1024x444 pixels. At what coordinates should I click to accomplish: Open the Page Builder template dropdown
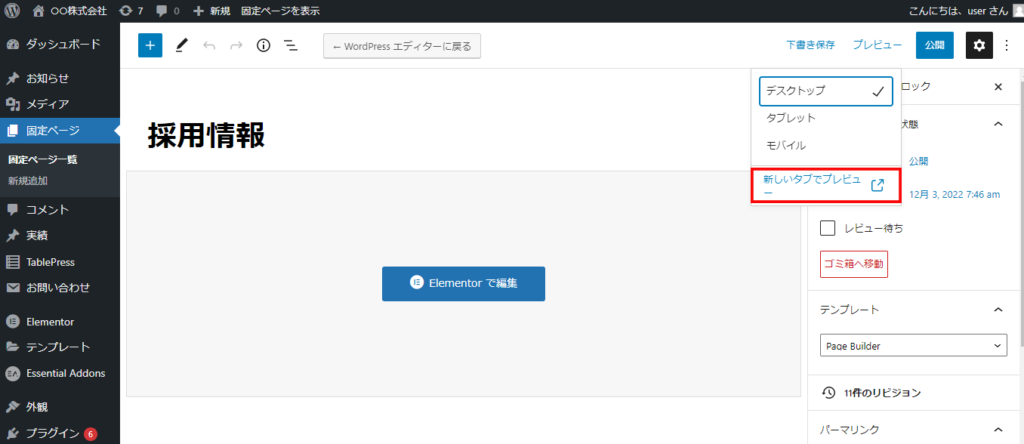click(913, 345)
